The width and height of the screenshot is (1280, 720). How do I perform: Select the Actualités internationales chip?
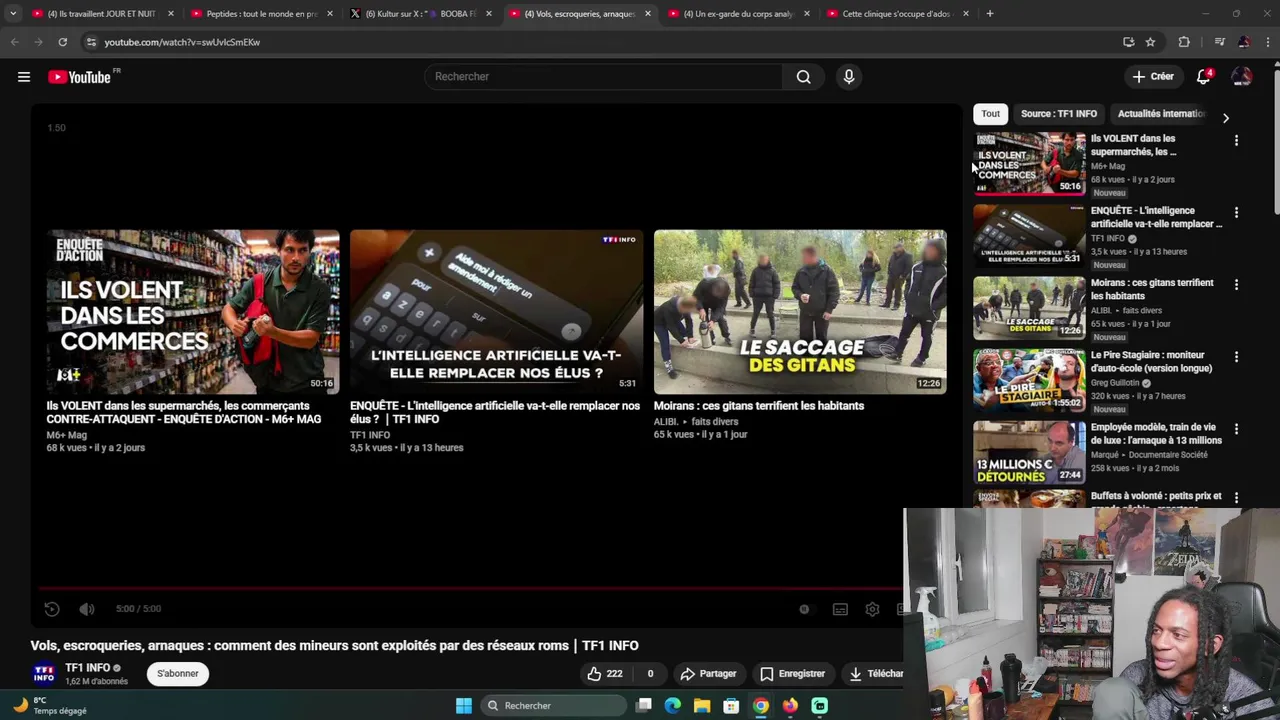pos(1161,114)
